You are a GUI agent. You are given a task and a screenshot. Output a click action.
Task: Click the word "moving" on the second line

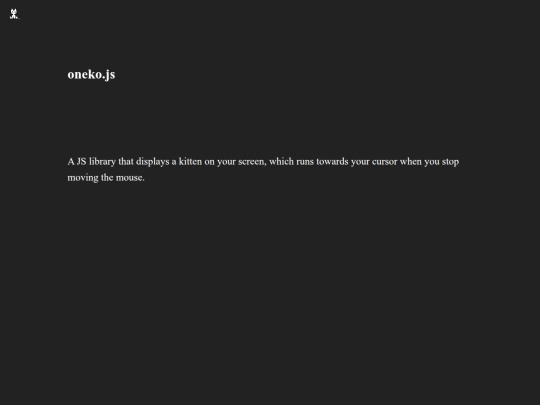[83, 178]
